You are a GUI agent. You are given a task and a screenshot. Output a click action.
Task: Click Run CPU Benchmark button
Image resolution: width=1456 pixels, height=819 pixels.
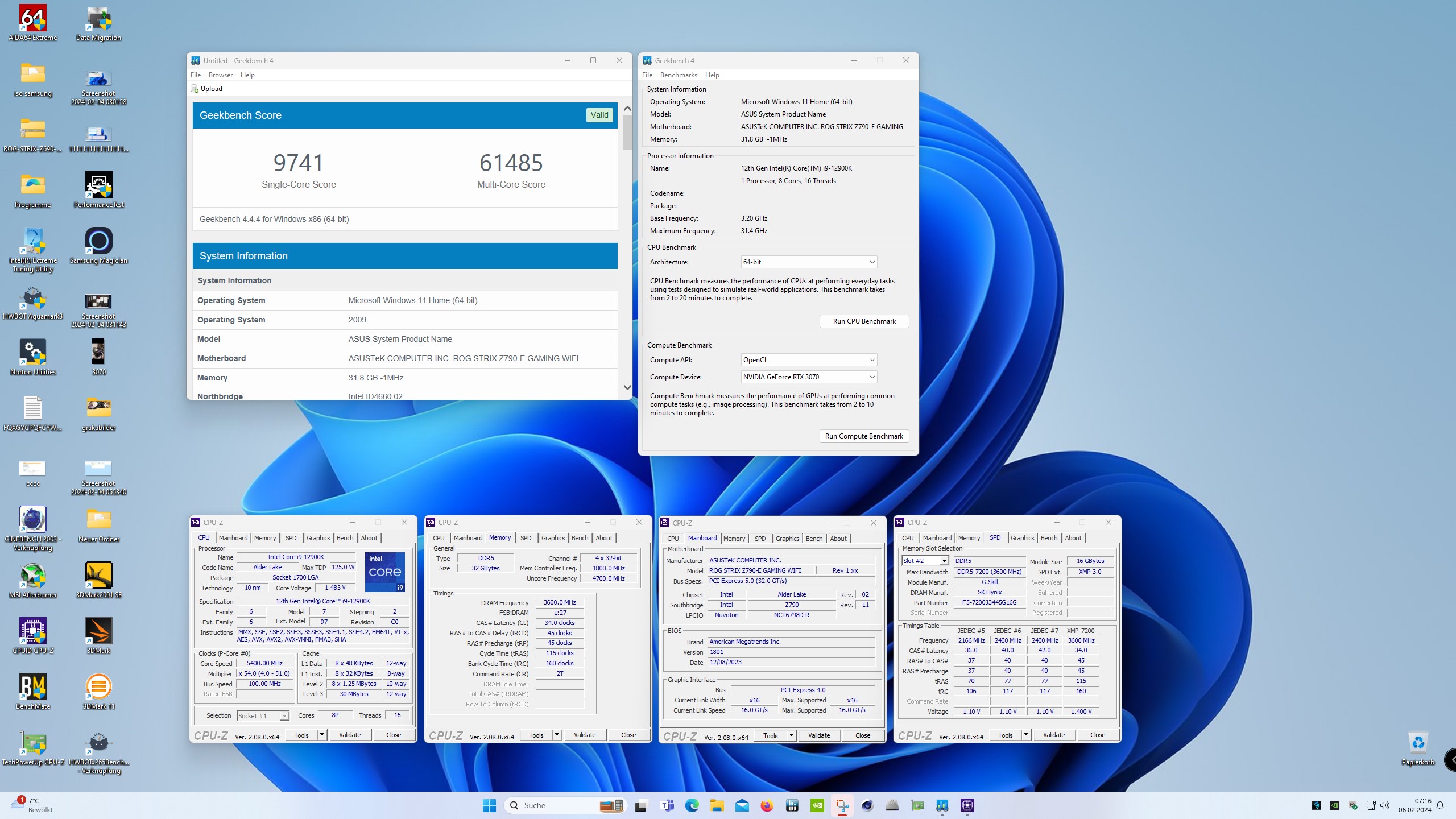click(x=864, y=321)
